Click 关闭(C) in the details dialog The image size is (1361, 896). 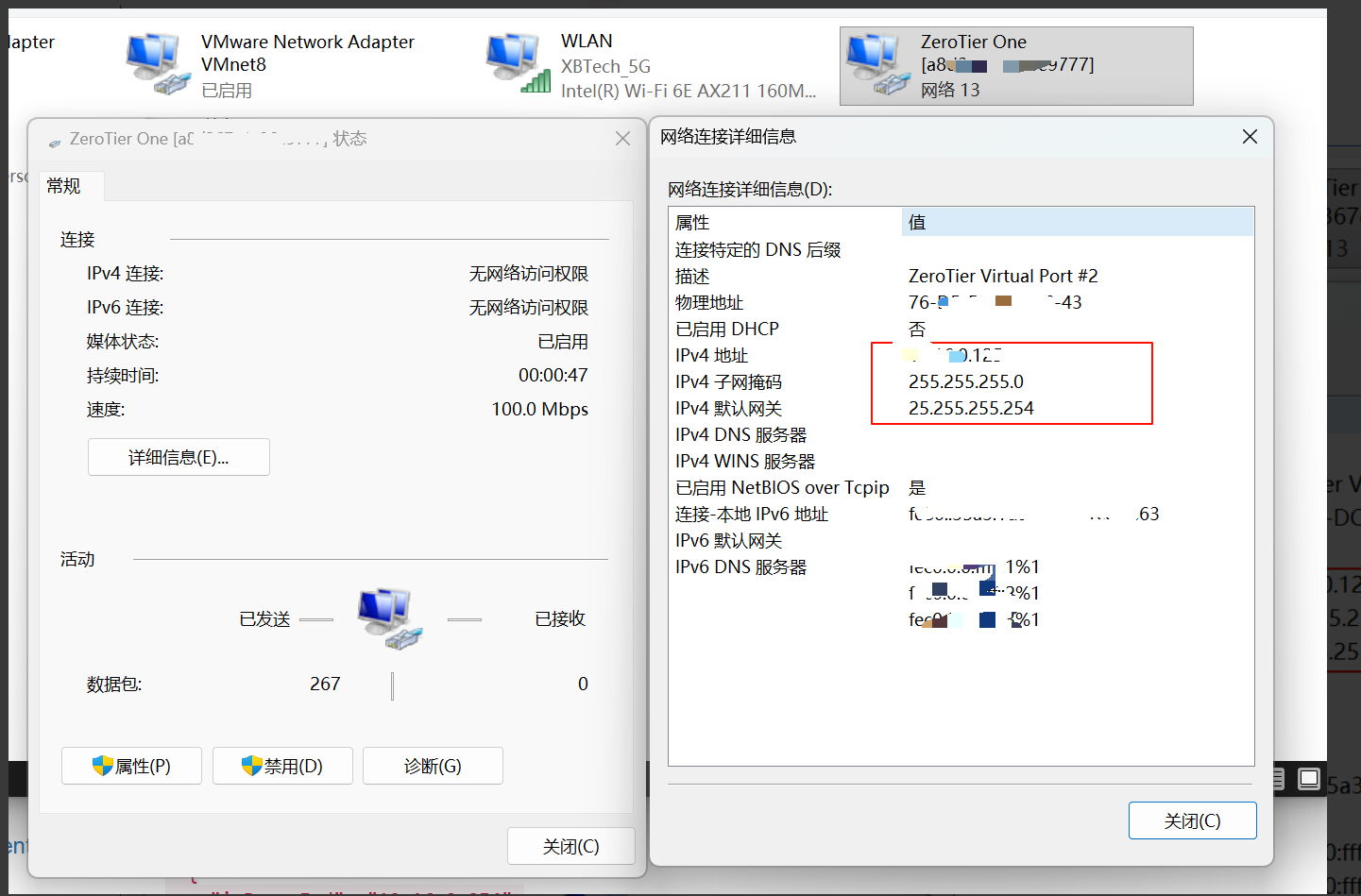point(1192,820)
